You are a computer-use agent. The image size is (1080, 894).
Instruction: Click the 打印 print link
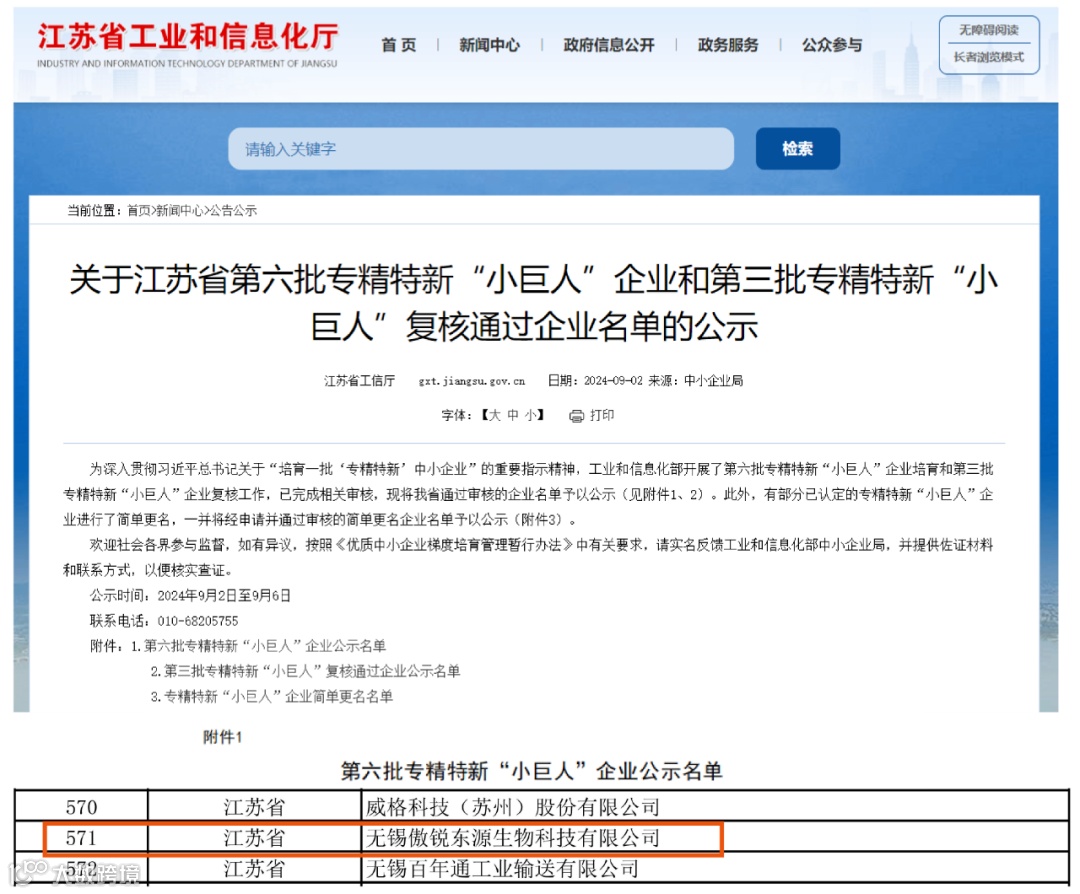(x=602, y=415)
